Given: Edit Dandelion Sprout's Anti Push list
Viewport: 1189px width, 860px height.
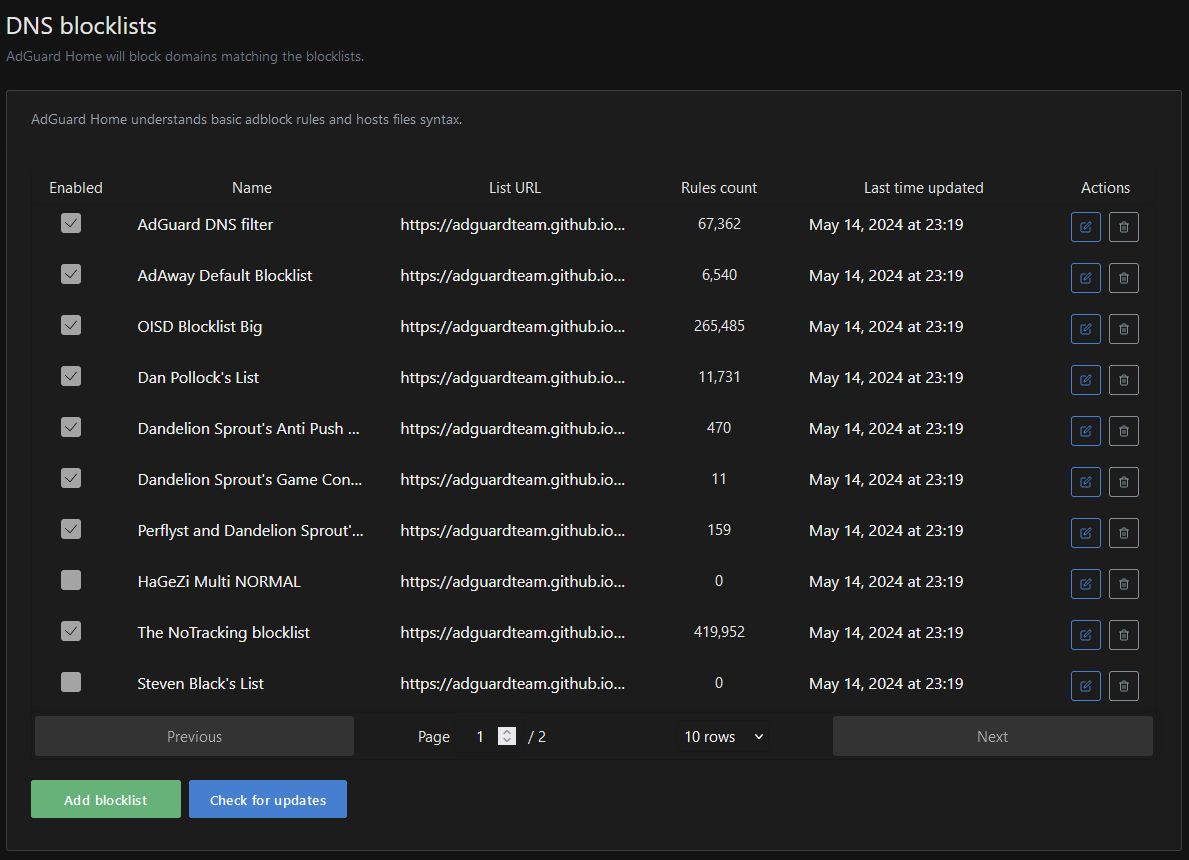Looking at the screenshot, I should click(x=1085, y=431).
